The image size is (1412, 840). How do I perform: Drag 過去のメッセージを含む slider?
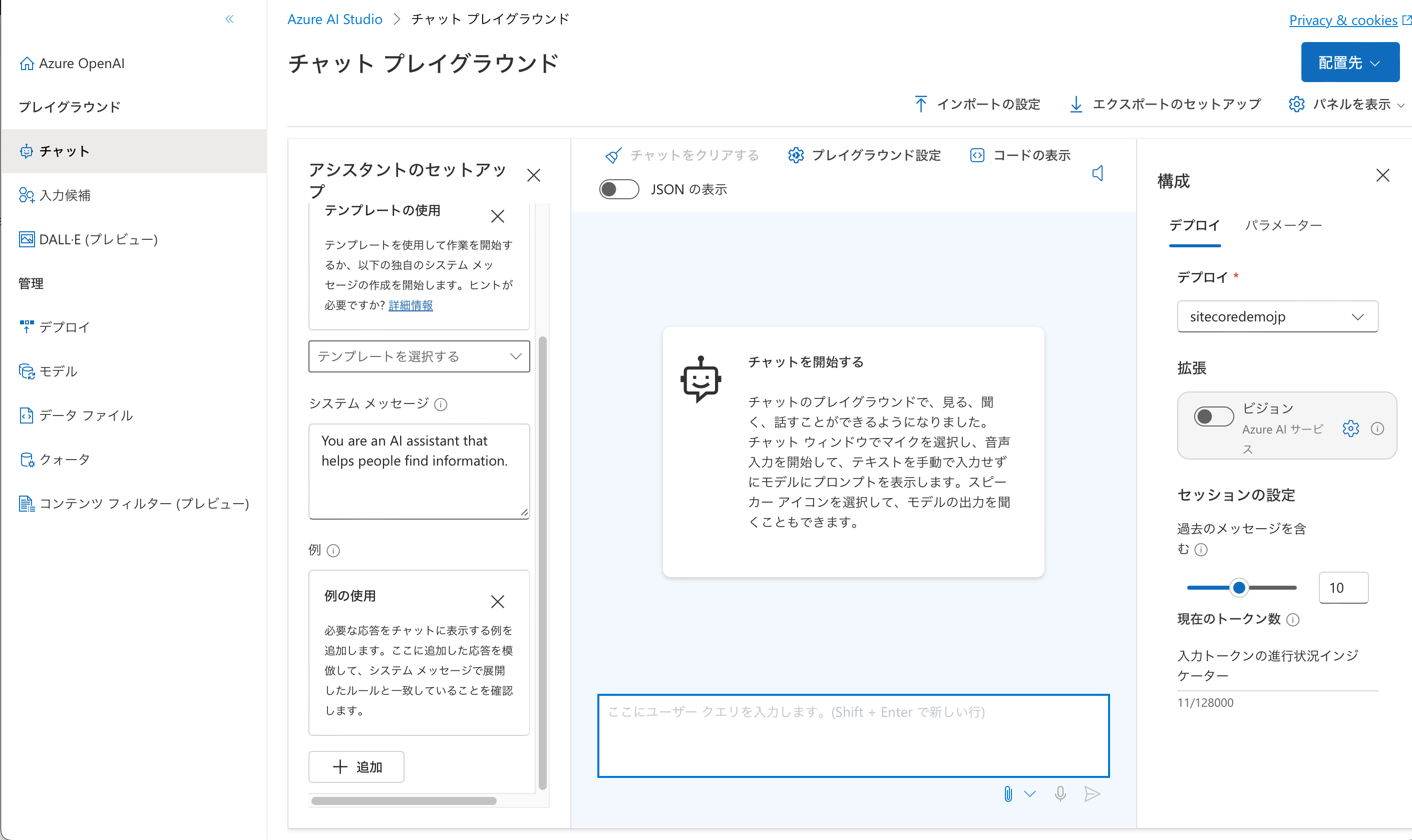pyautogui.click(x=1238, y=587)
